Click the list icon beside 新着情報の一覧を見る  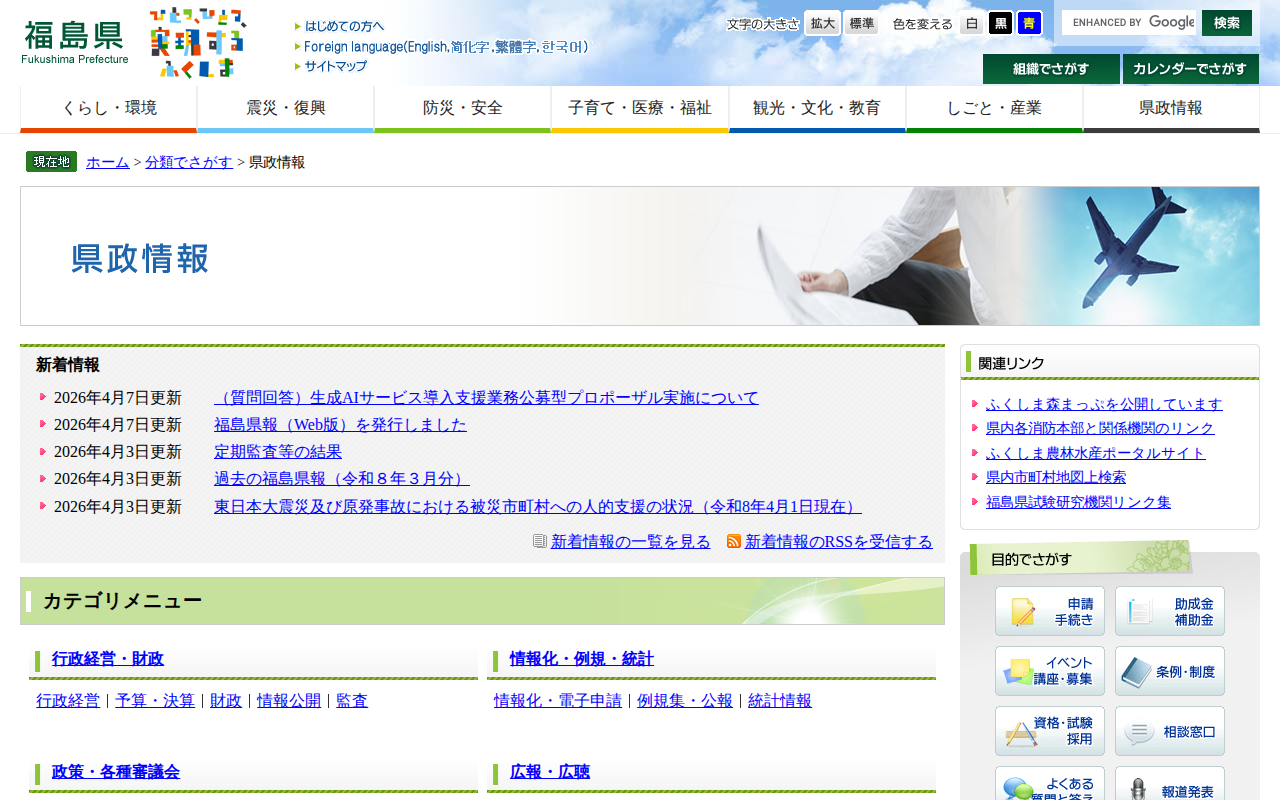[x=540, y=541]
